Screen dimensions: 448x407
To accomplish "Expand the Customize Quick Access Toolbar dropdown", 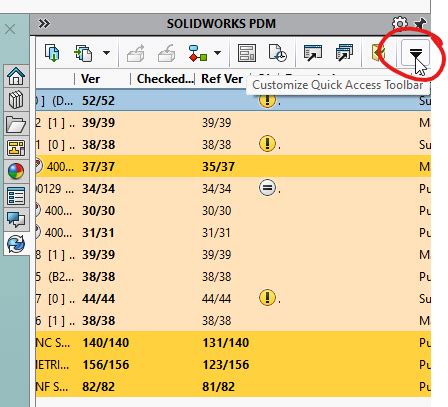I will click(415, 53).
